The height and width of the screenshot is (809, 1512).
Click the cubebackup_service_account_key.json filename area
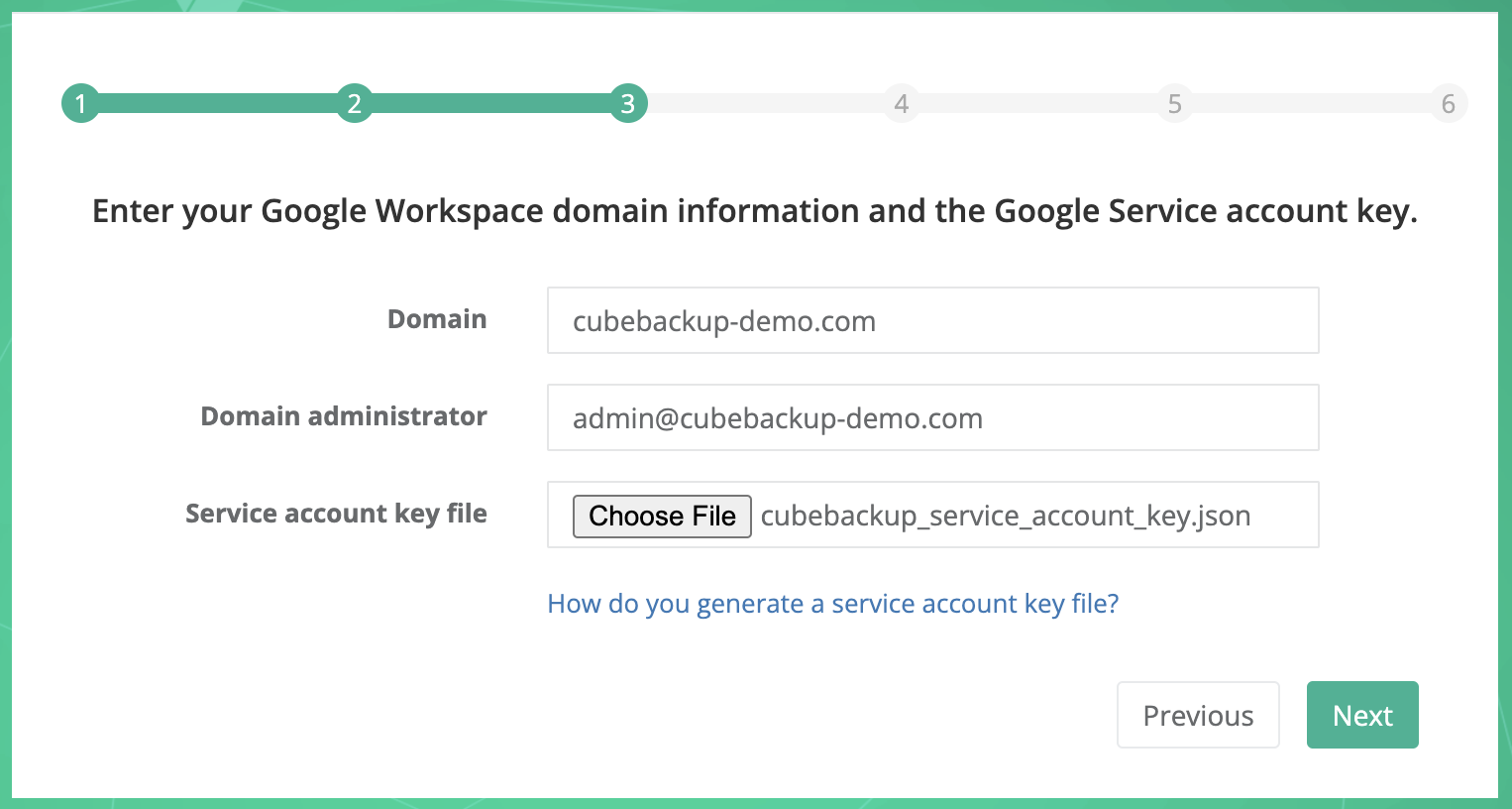tap(1004, 516)
